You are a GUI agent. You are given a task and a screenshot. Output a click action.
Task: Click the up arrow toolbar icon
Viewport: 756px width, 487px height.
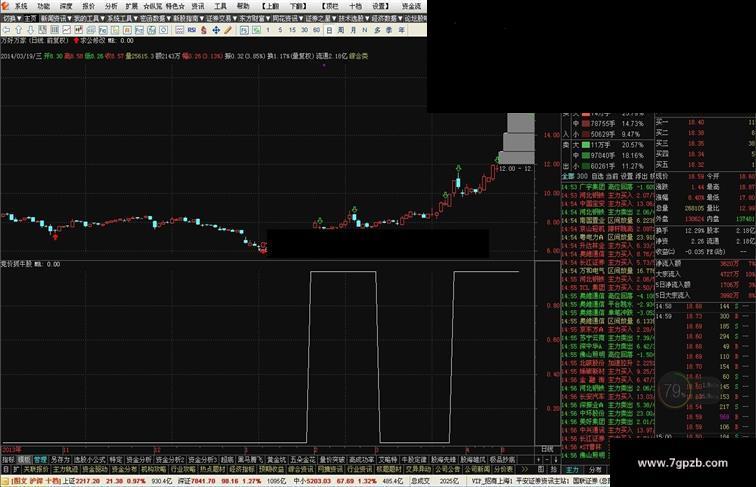[18, 30]
